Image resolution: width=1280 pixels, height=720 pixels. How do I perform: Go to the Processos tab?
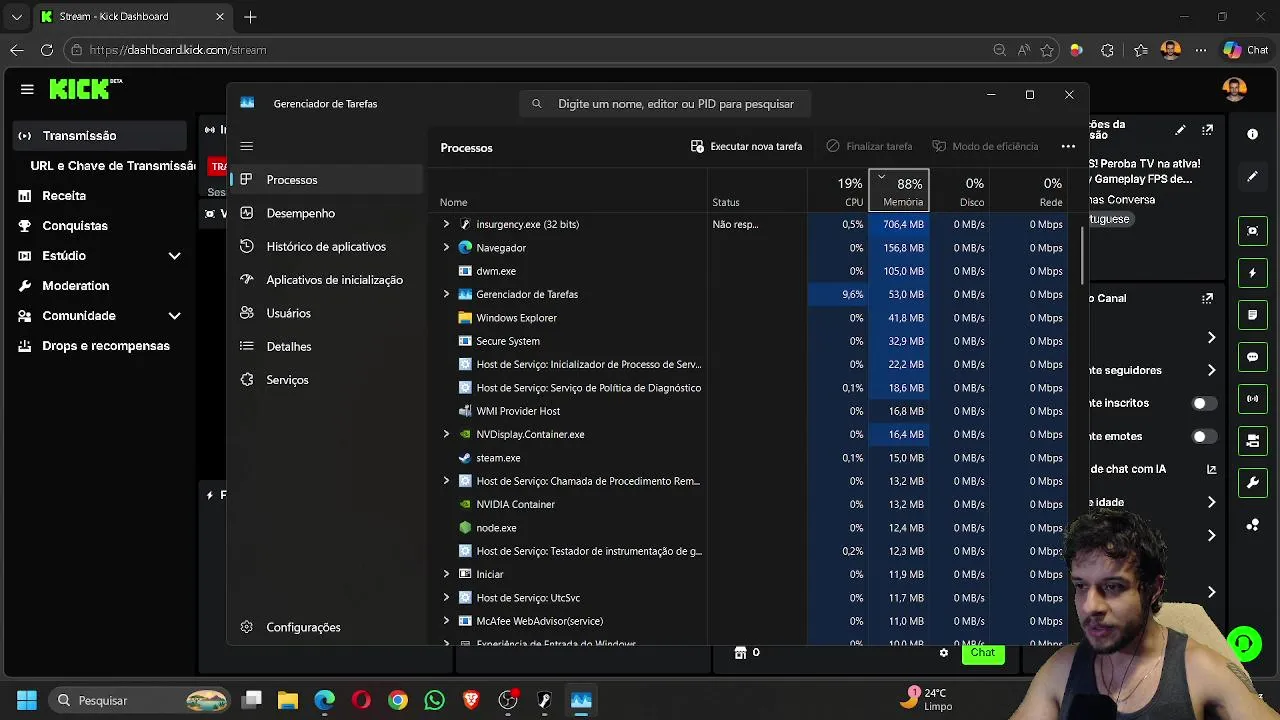(x=328, y=180)
